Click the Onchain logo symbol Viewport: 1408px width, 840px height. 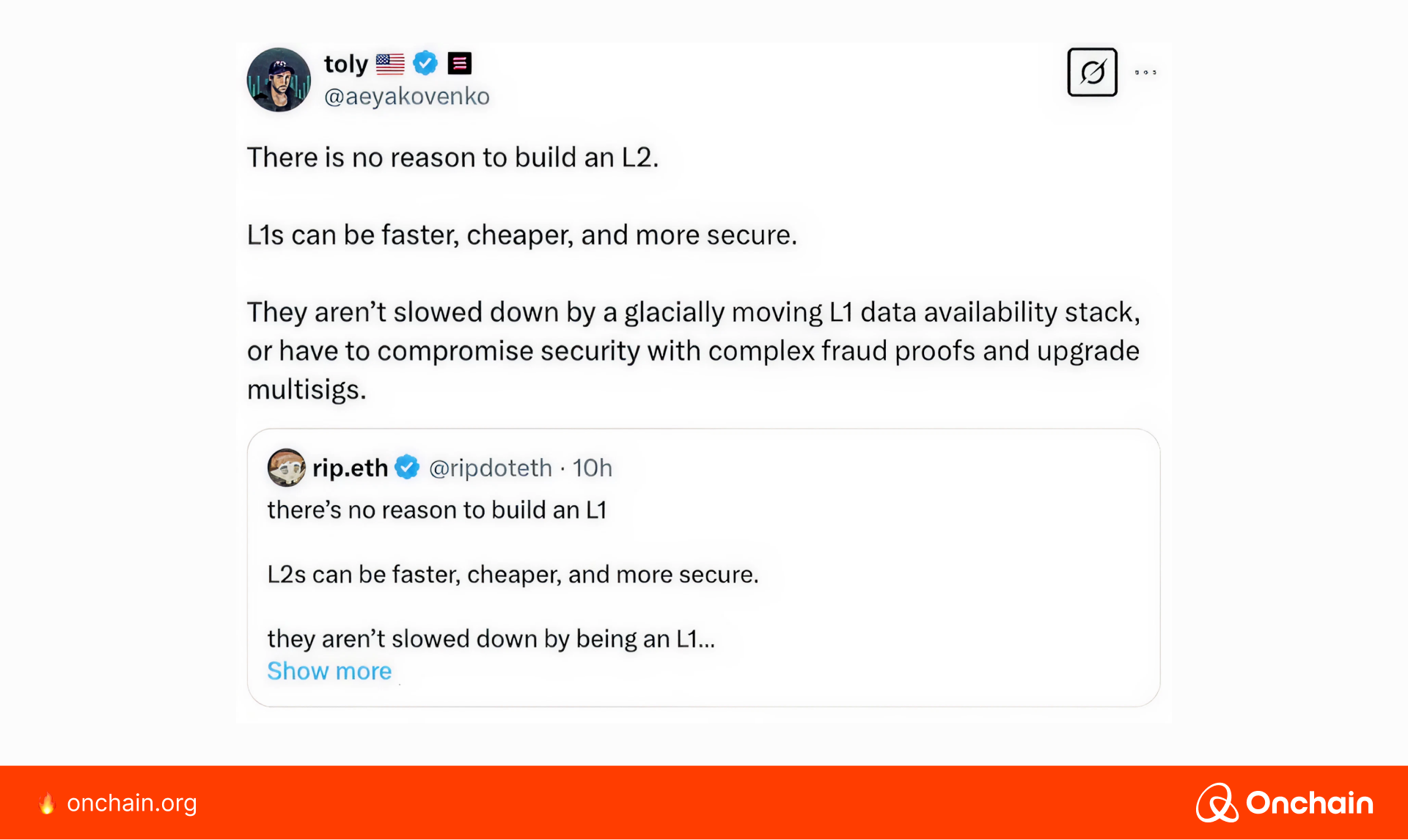1217,803
